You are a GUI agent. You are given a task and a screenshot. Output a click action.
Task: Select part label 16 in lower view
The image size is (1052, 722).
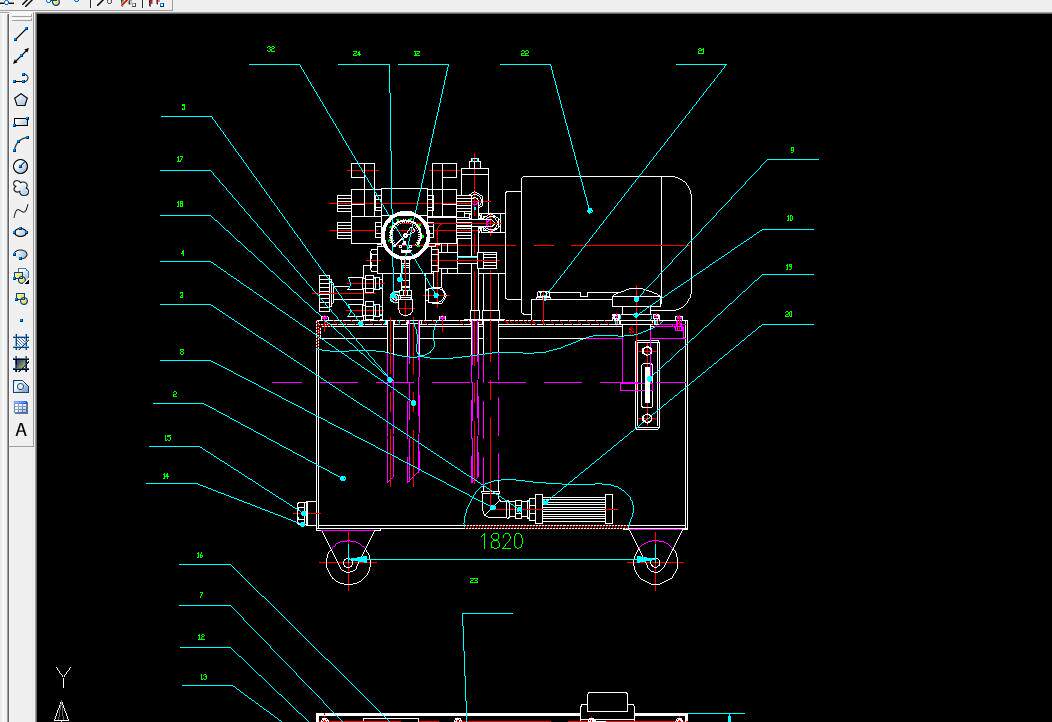(200, 555)
